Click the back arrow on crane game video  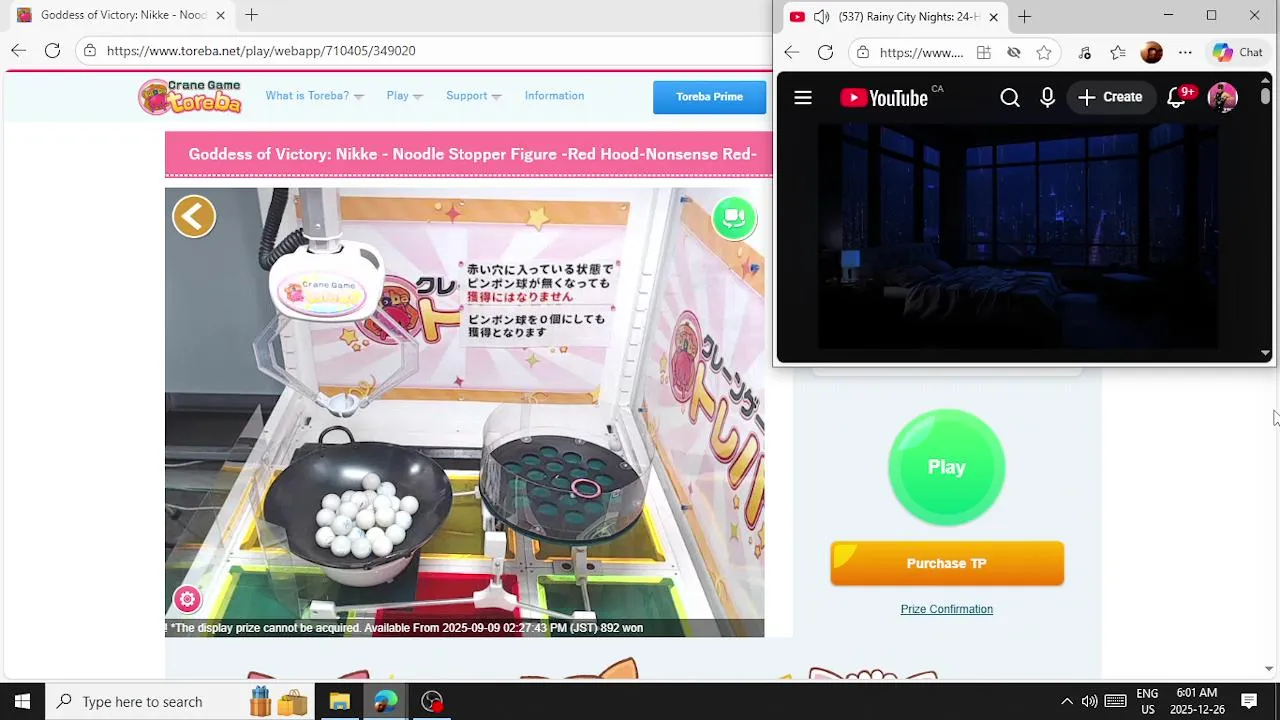pos(194,216)
